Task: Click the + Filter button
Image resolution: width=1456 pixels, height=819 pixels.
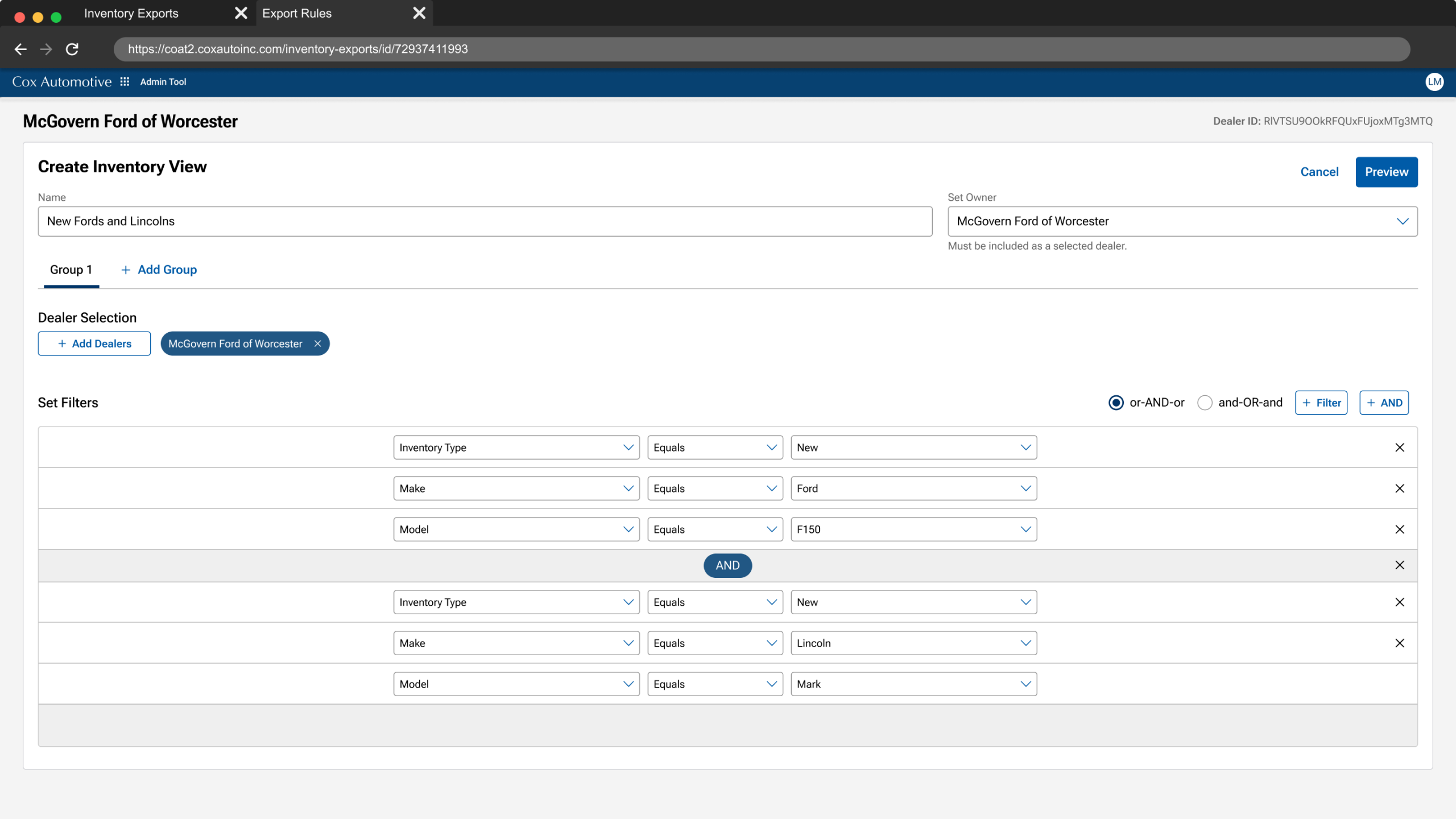Action: [x=1321, y=403]
